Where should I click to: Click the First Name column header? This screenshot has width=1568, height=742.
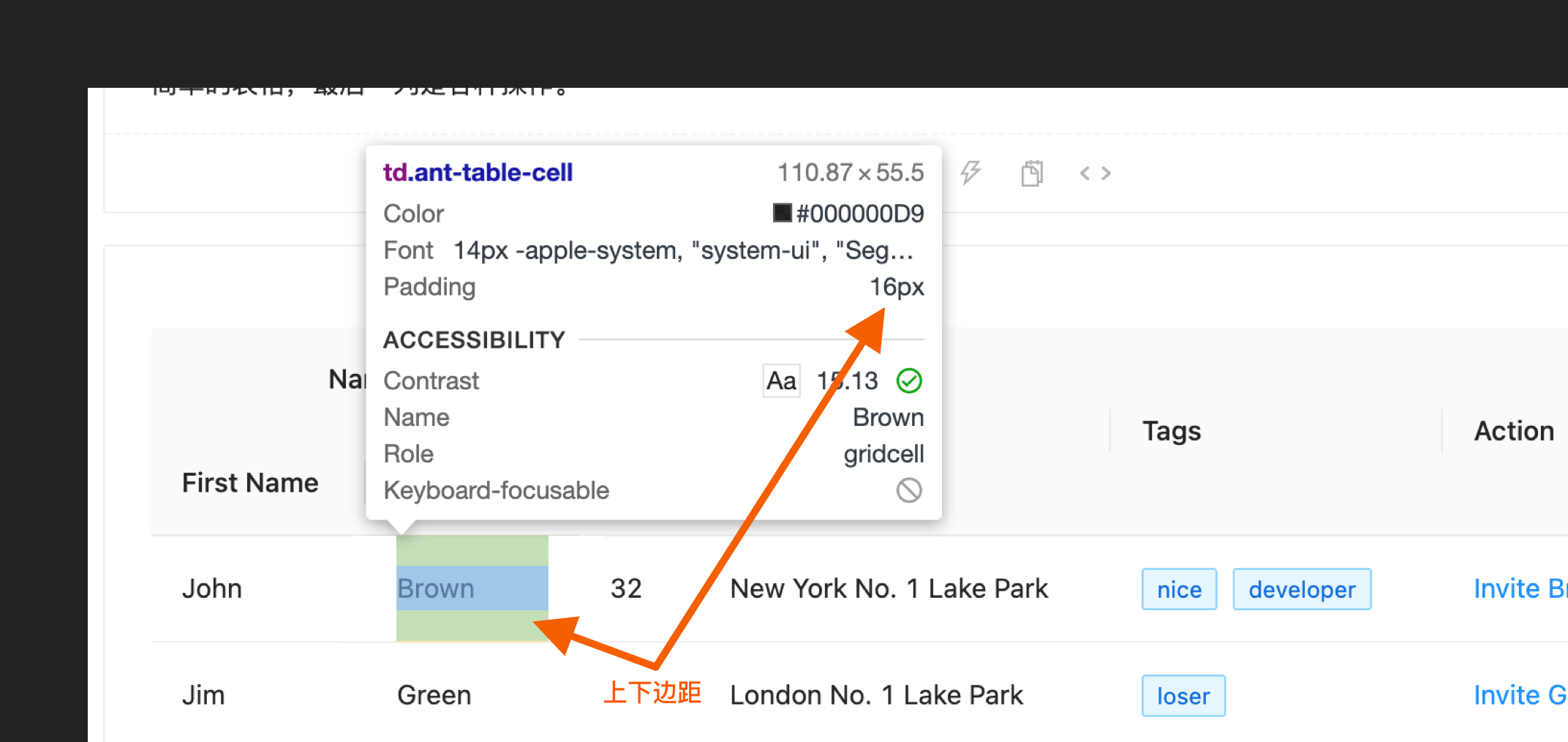(x=250, y=483)
